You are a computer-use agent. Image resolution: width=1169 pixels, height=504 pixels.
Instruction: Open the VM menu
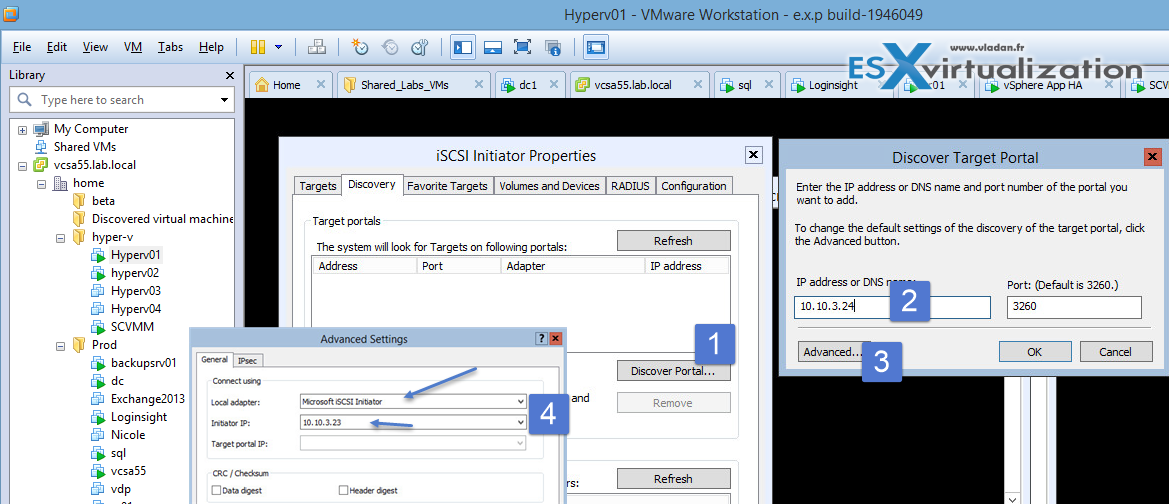click(133, 47)
